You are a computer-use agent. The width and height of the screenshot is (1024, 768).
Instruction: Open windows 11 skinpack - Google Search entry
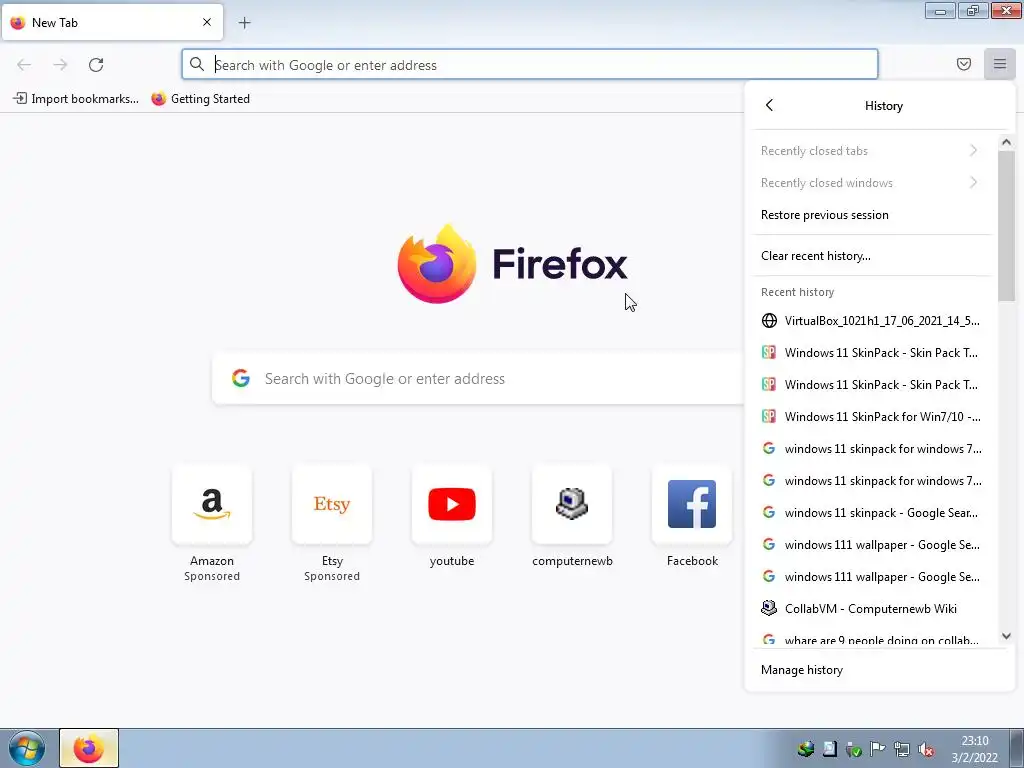click(x=872, y=513)
